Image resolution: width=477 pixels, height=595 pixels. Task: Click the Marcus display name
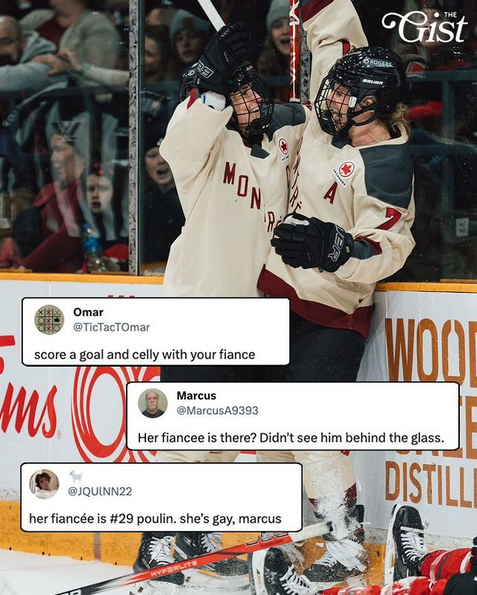(196, 396)
